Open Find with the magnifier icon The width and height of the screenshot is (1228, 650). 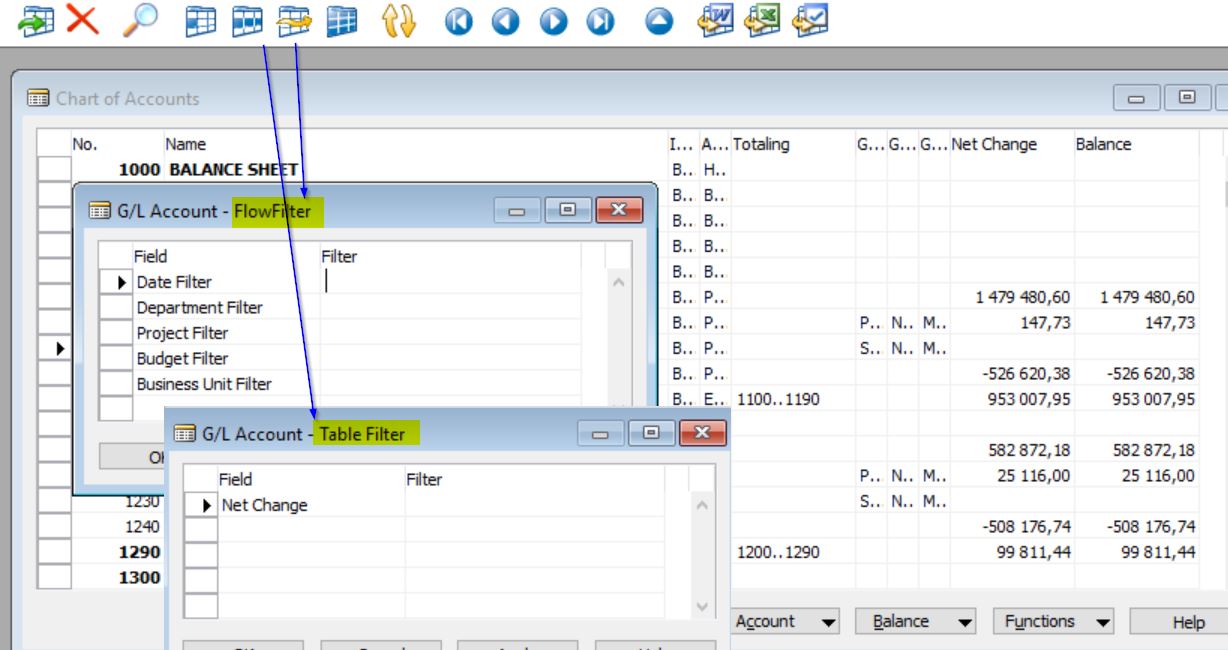(139, 21)
